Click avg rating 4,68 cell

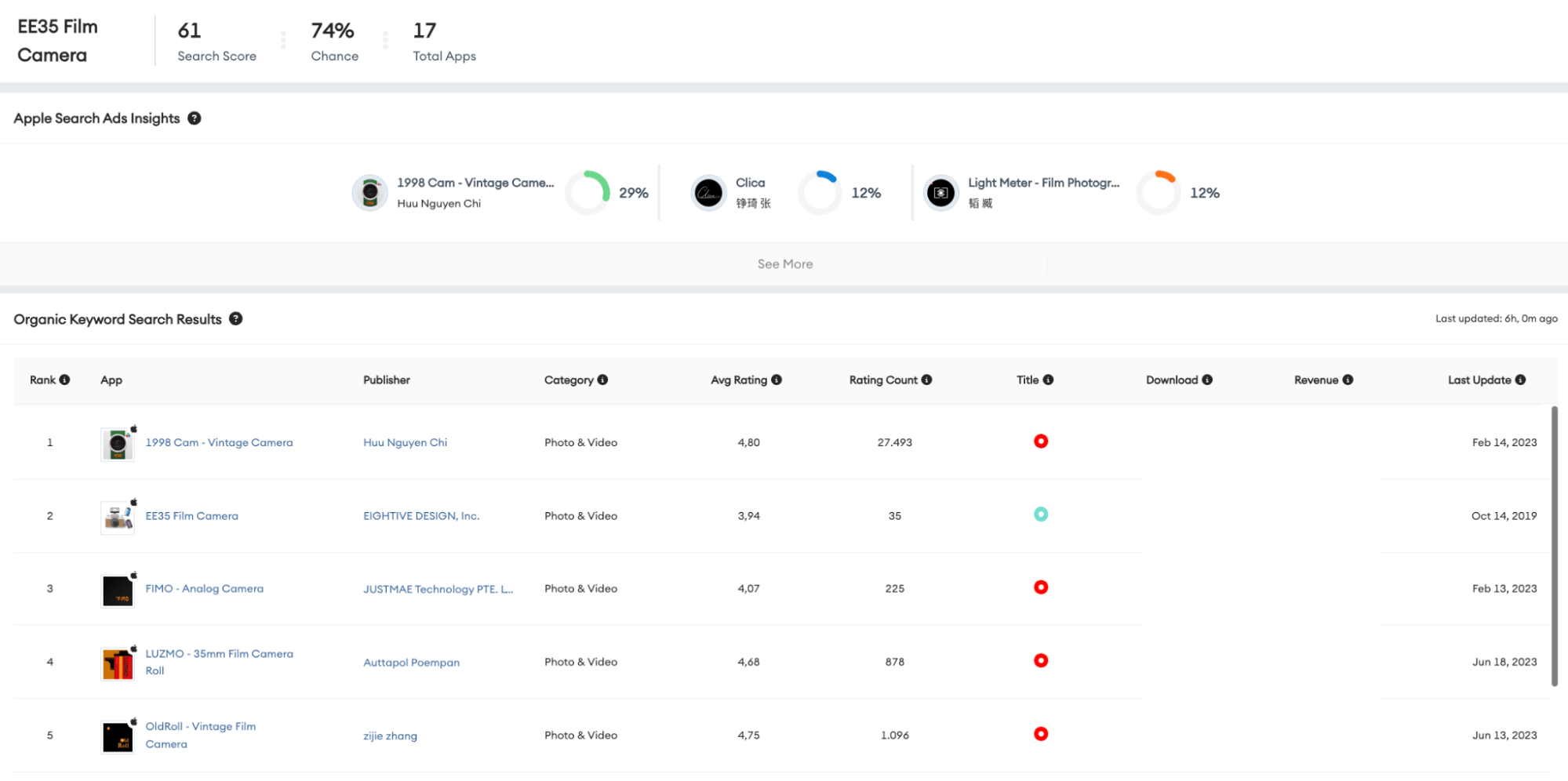(x=748, y=662)
